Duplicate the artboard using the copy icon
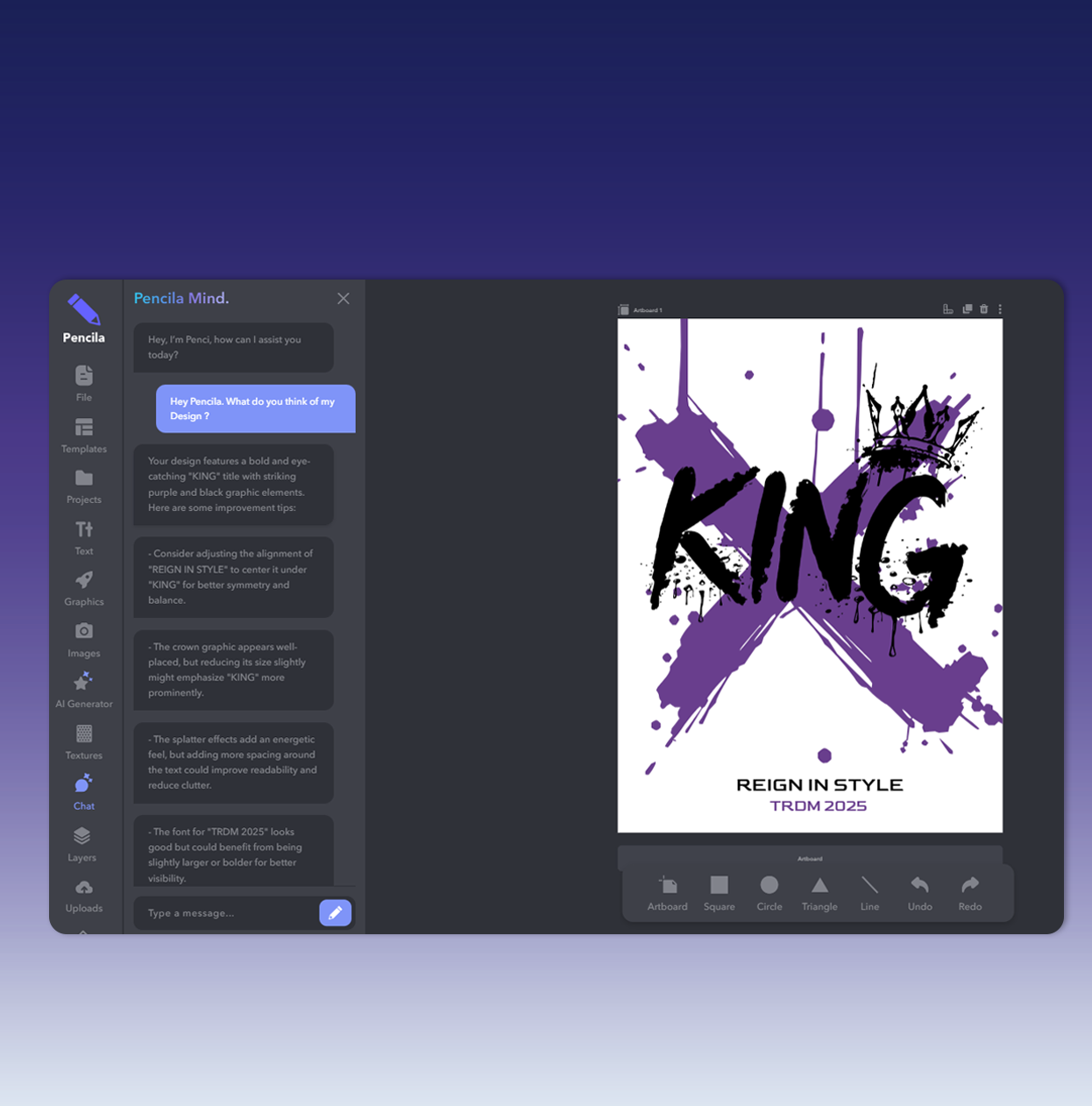Viewport: 1092px width, 1106px height. 967,308
